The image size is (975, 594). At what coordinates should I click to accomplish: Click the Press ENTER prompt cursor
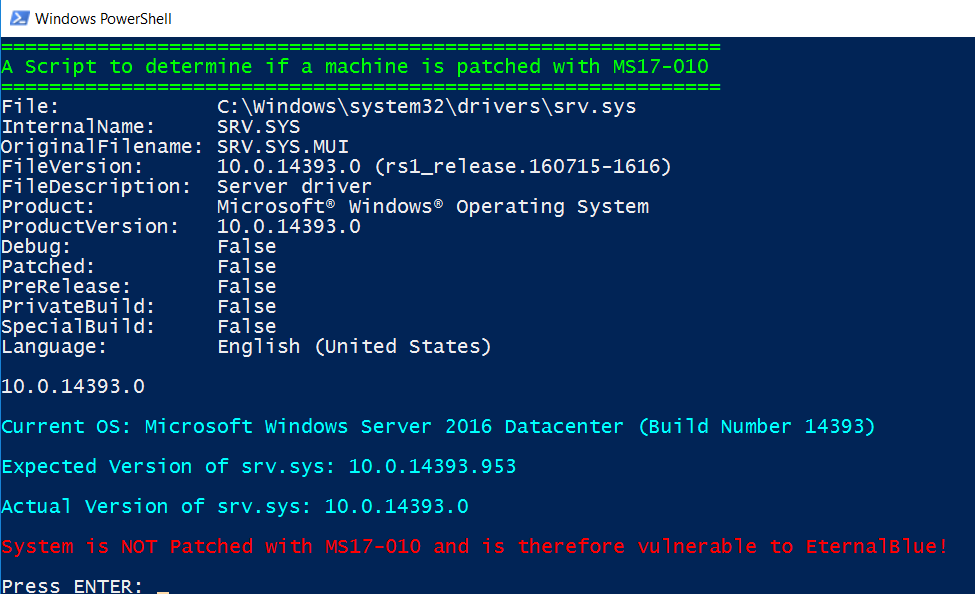[163, 588]
